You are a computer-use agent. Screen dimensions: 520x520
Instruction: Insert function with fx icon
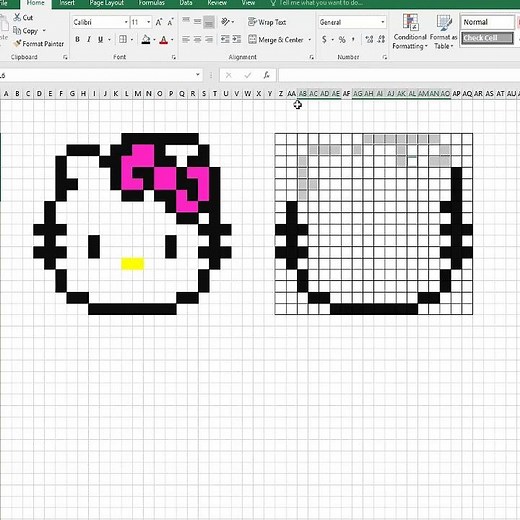click(266, 75)
